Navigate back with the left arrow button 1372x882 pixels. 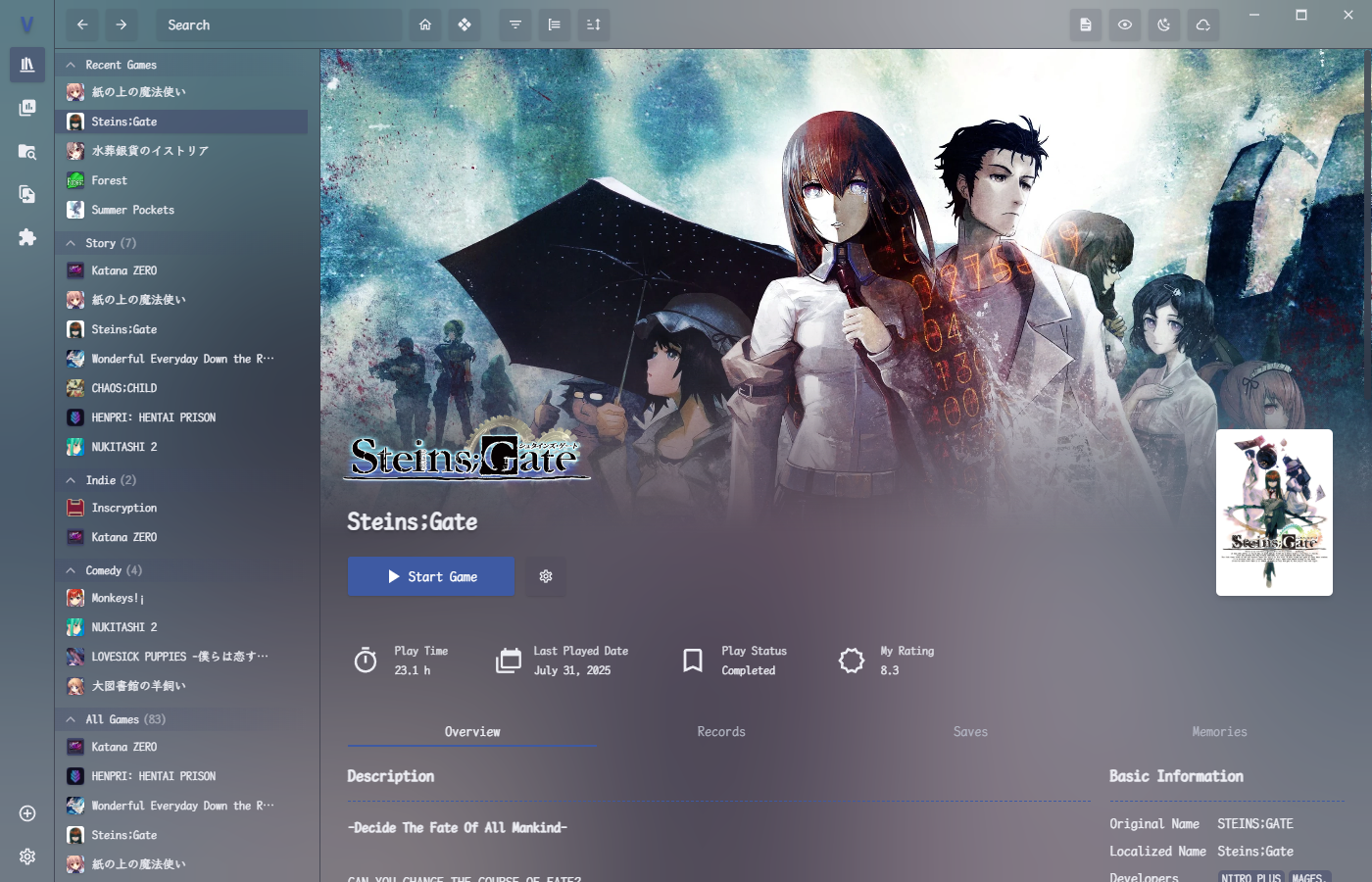(x=82, y=24)
